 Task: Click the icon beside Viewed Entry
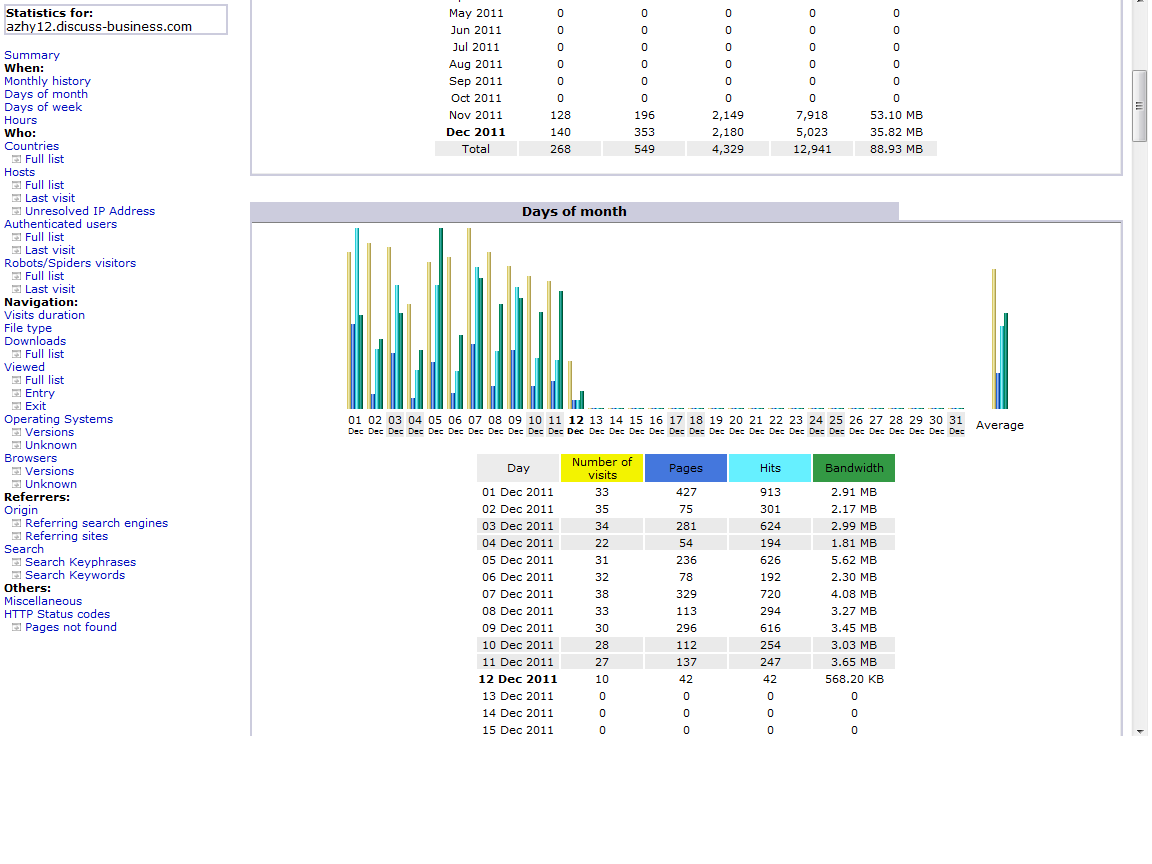pos(16,394)
